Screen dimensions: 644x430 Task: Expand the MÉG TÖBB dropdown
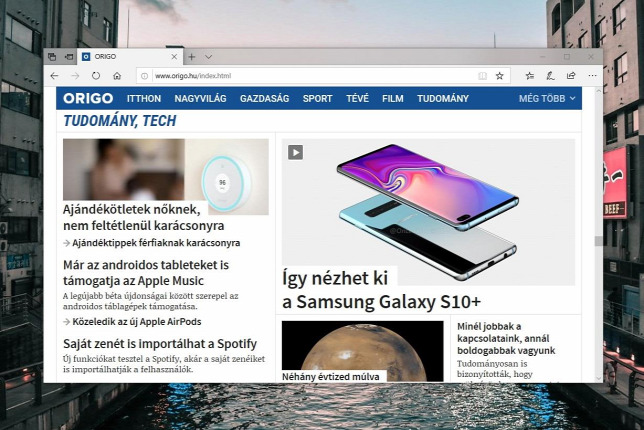(547, 99)
